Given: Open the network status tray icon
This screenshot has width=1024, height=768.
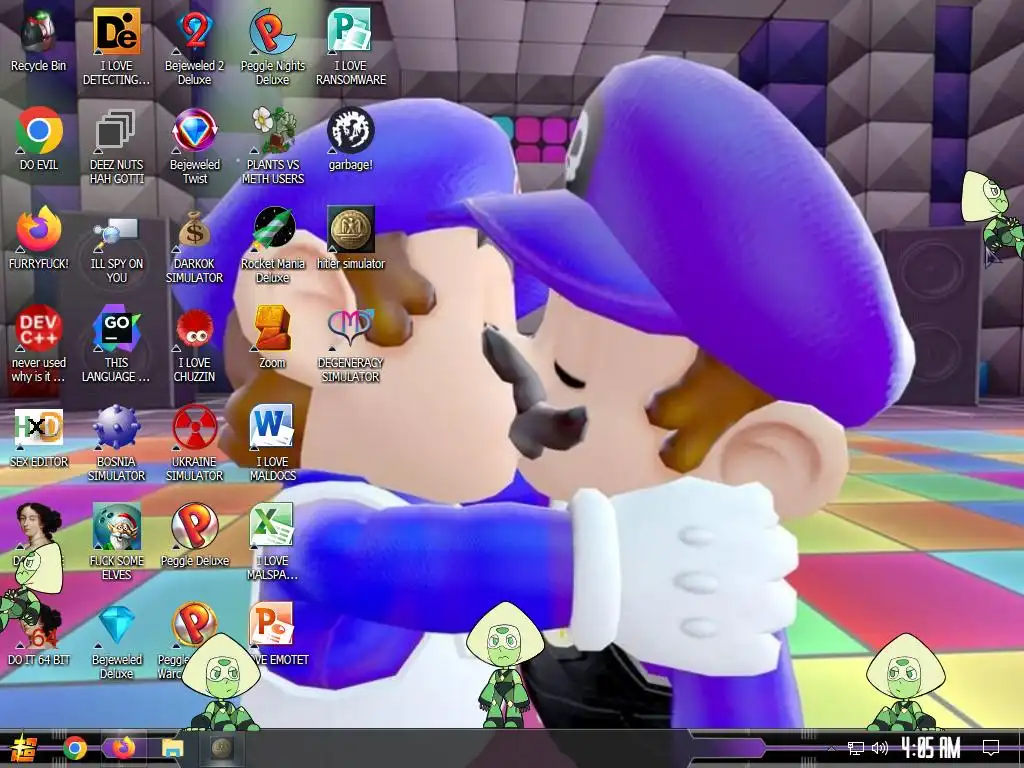Looking at the screenshot, I should (856, 748).
